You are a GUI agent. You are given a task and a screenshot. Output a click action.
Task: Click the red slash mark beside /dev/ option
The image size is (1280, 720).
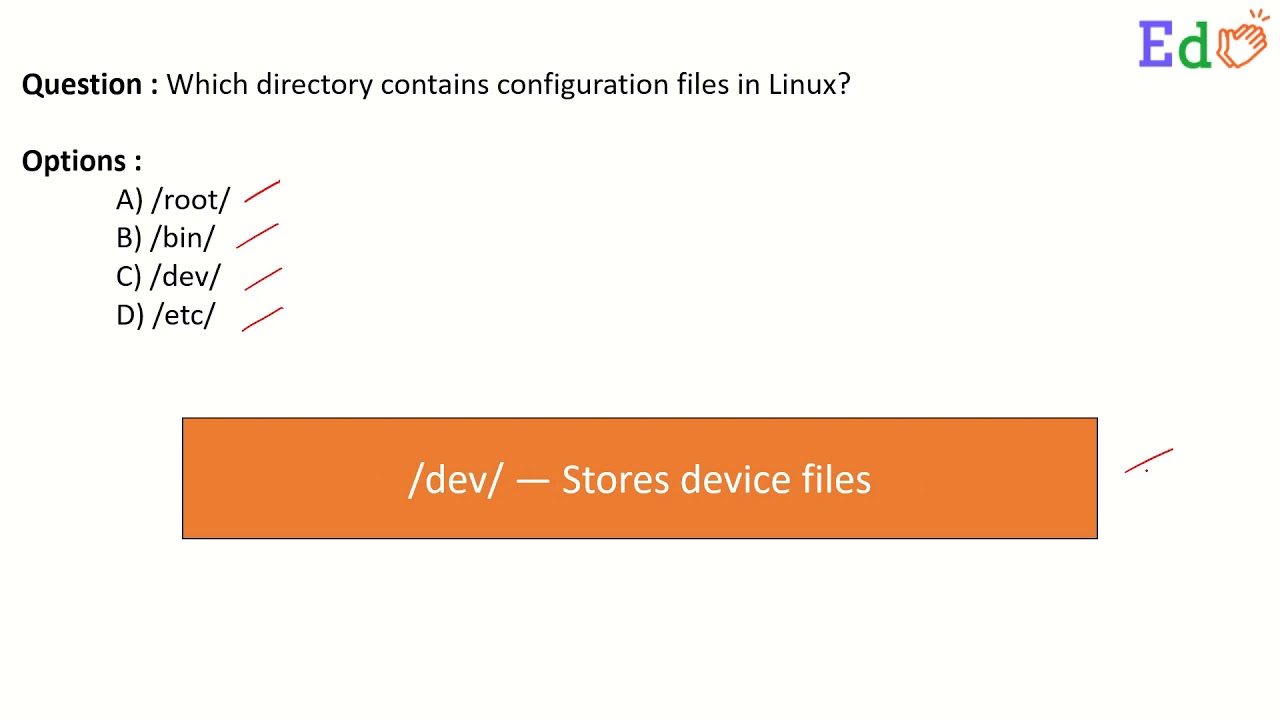[263, 279]
